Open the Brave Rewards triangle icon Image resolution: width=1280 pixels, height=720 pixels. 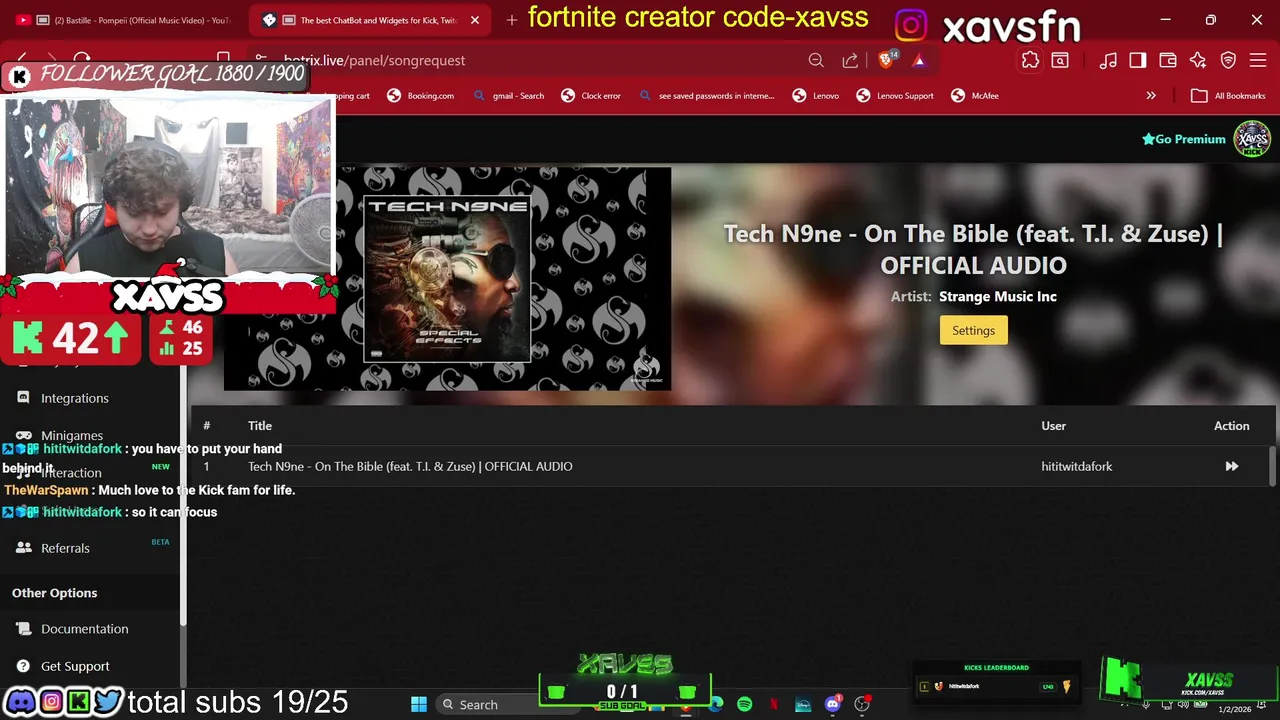click(x=918, y=60)
